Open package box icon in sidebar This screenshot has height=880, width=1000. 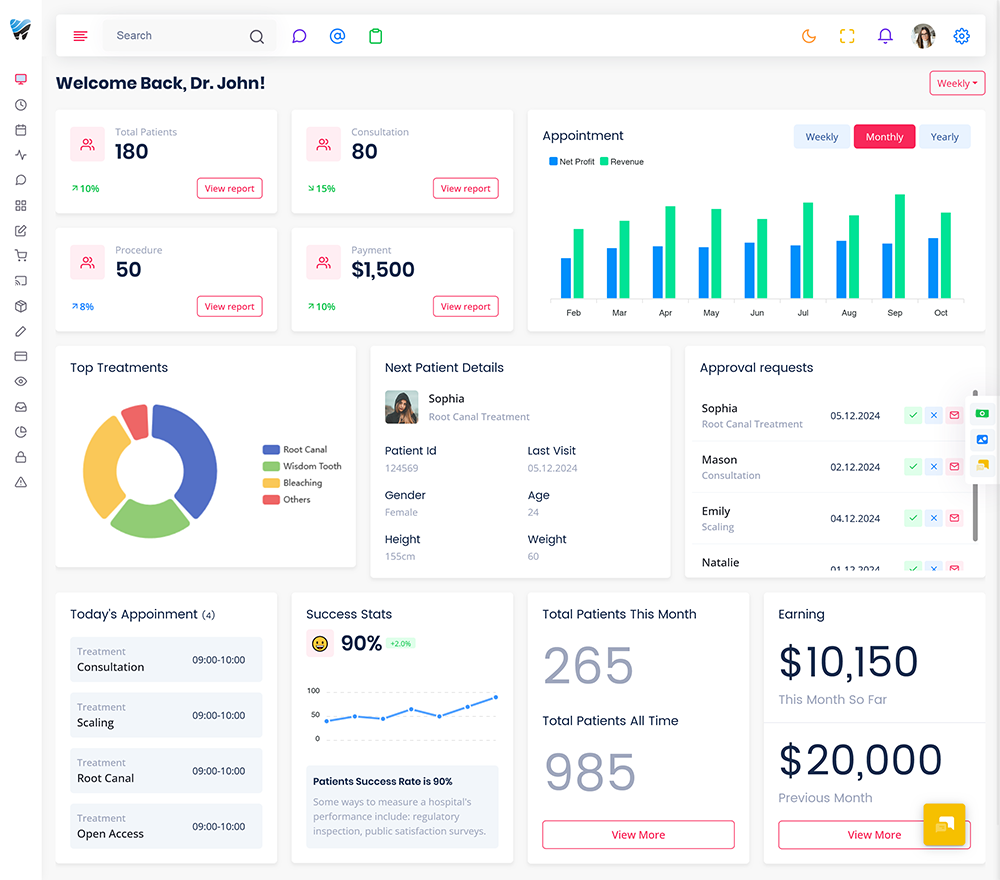[x=21, y=306]
